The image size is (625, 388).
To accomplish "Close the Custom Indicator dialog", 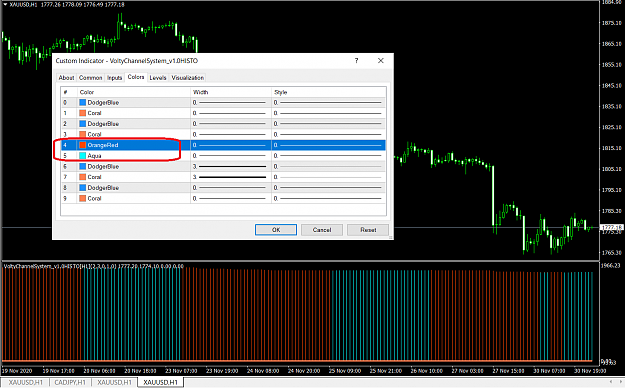I will (x=381, y=61).
